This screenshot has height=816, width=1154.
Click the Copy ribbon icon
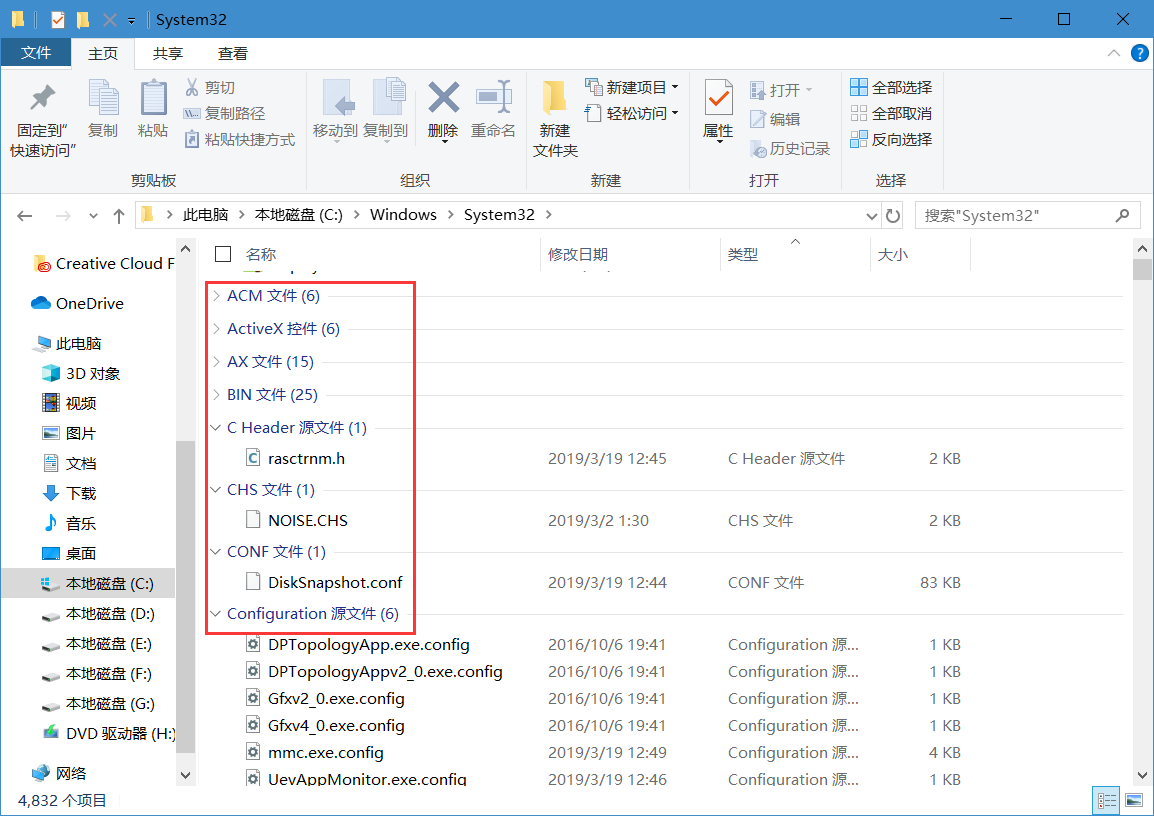tap(103, 98)
